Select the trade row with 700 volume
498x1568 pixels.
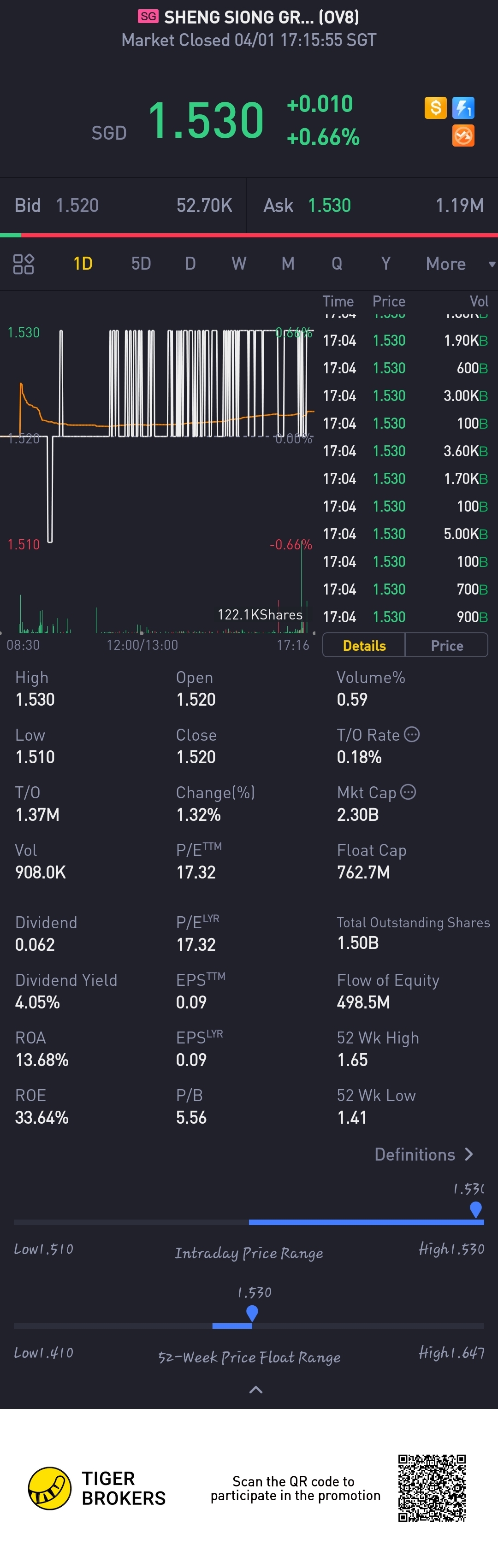pyautogui.click(x=405, y=589)
